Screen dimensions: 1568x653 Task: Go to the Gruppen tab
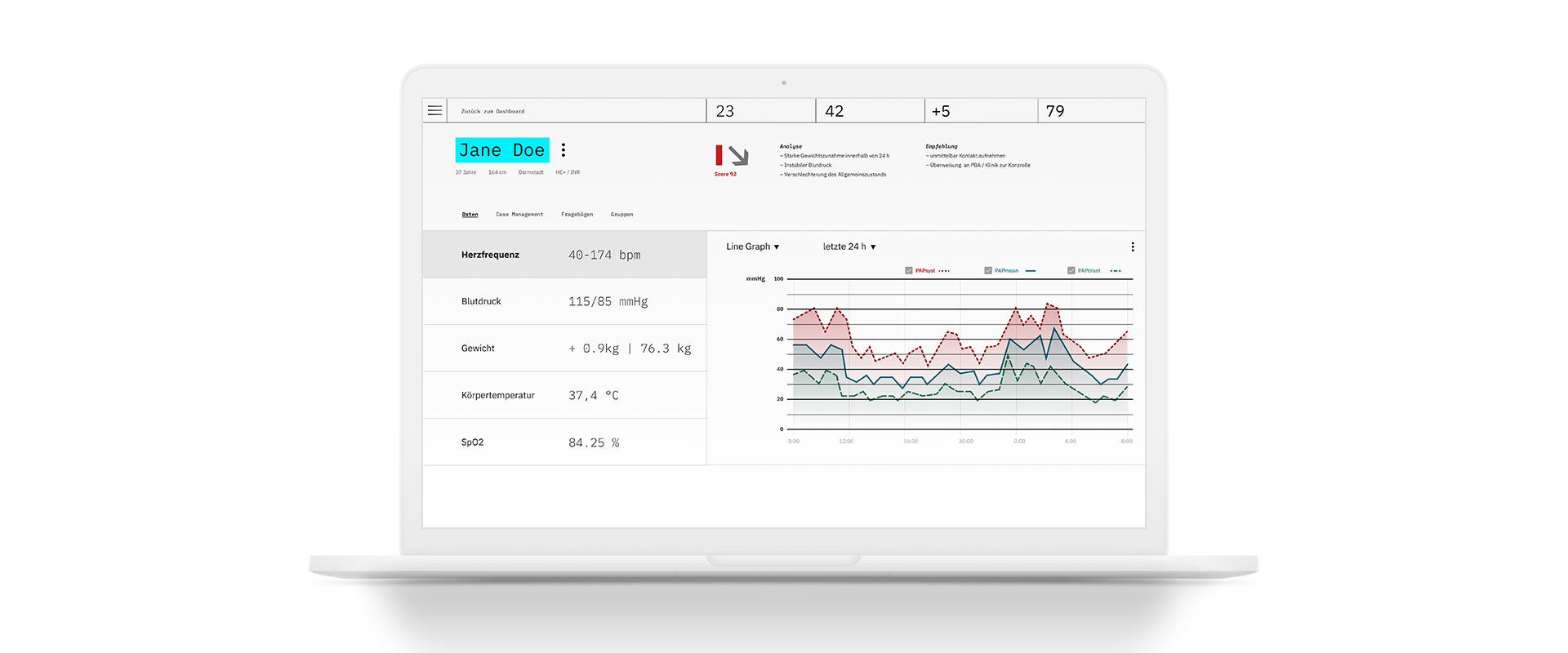click(x=621, y=215)
